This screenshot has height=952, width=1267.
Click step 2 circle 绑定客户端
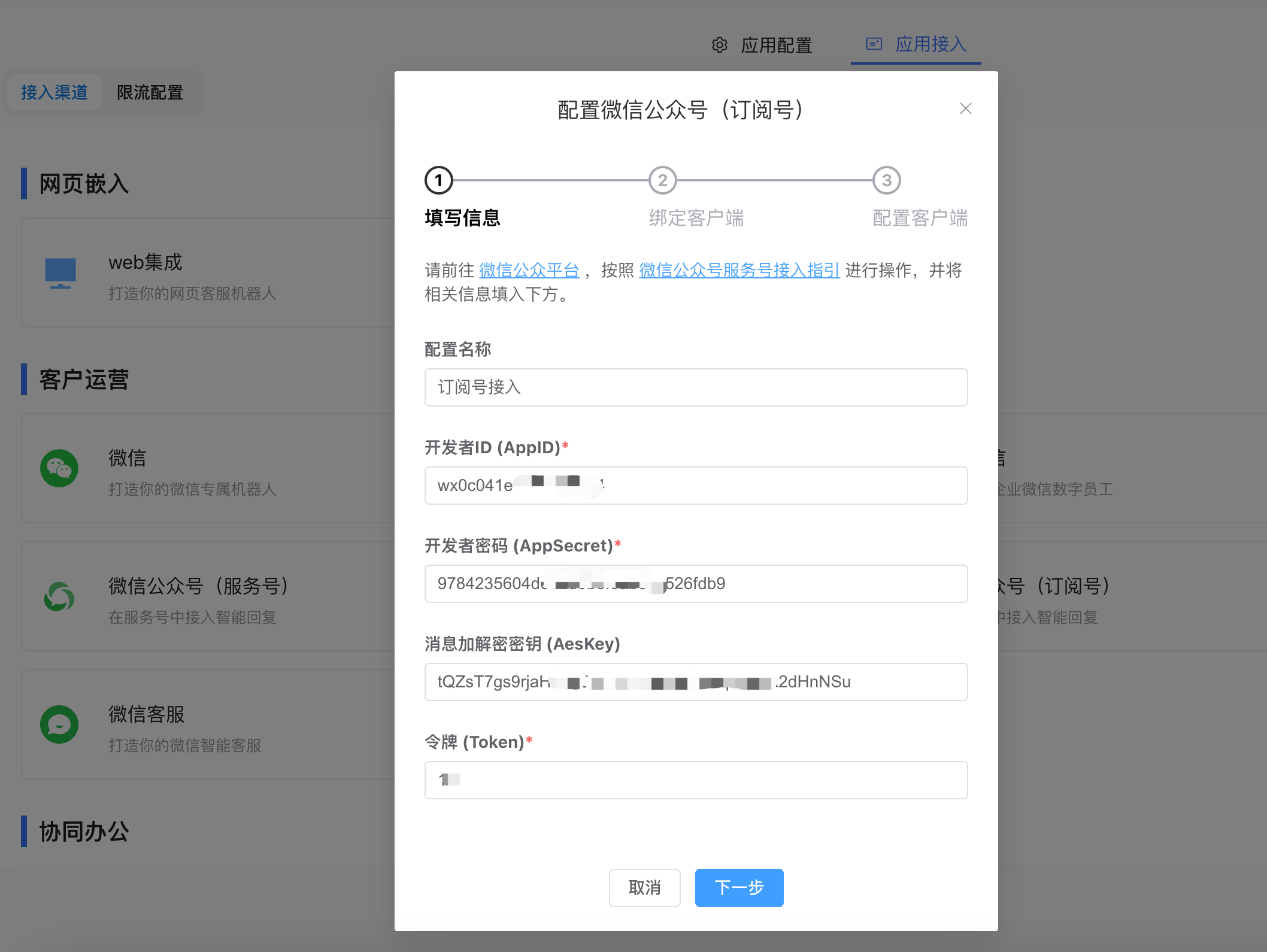[x=662, y=180]
